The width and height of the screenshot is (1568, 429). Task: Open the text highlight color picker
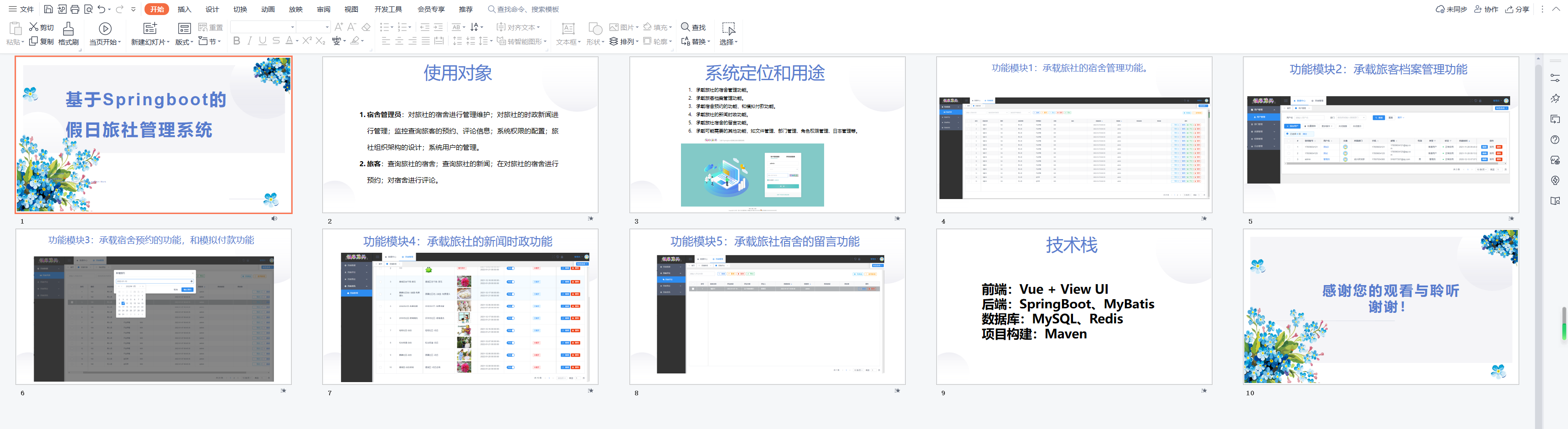[x=357, y=41]
